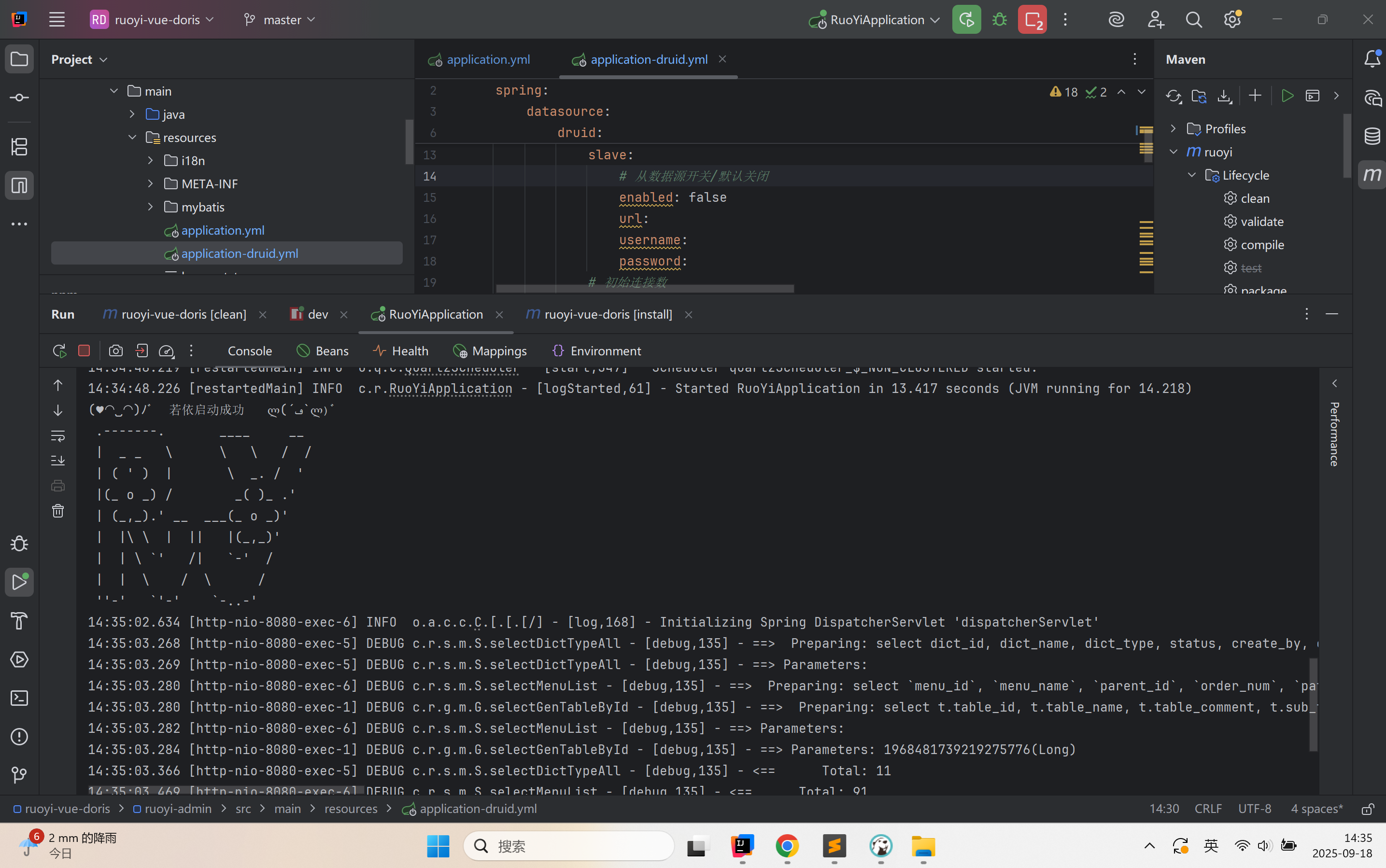Collapse the resources folder in Project tree
This screenshot has width=1386, height=868.
(x=133, y=137)
